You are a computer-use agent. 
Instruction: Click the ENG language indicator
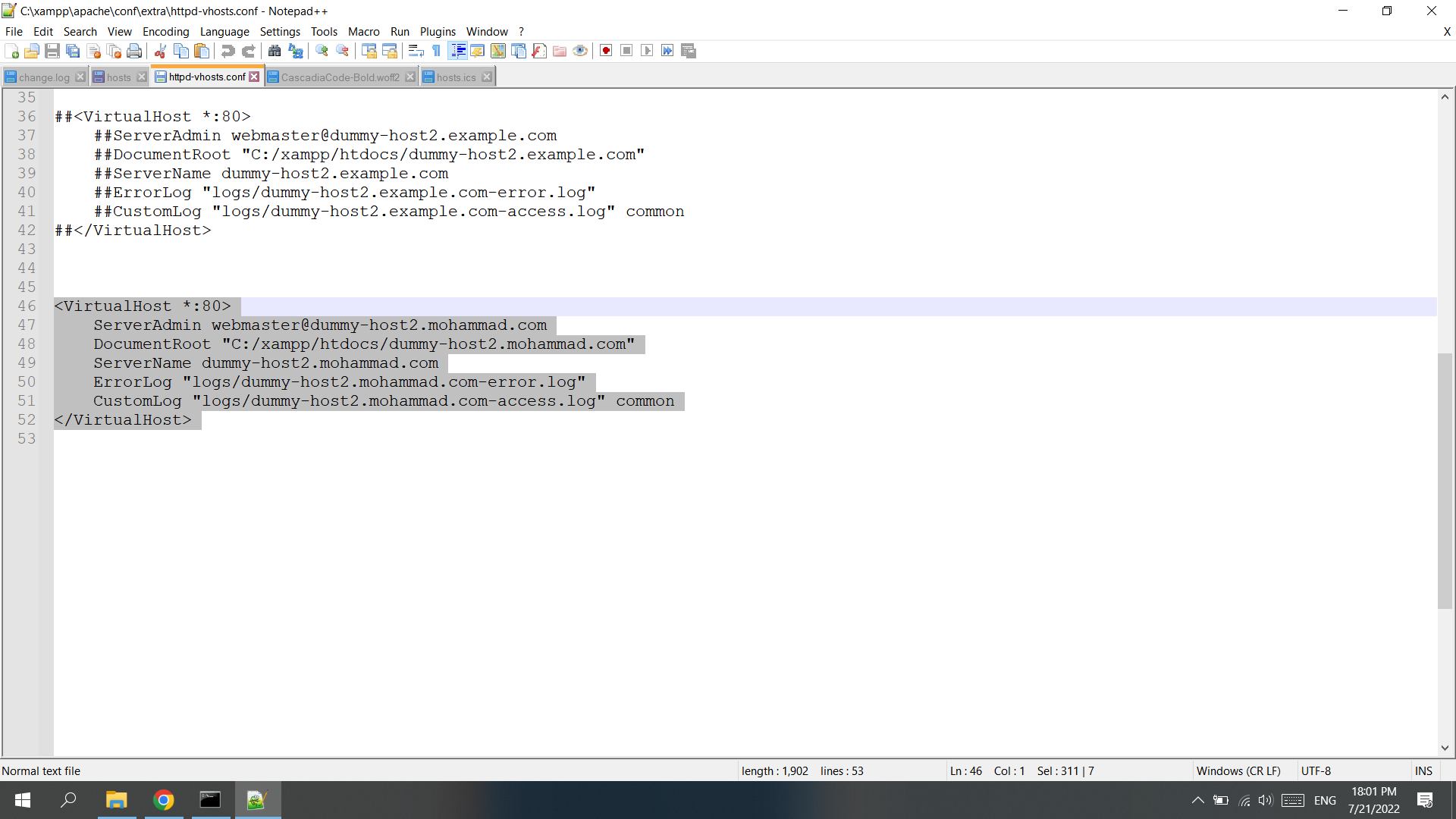1325,800
